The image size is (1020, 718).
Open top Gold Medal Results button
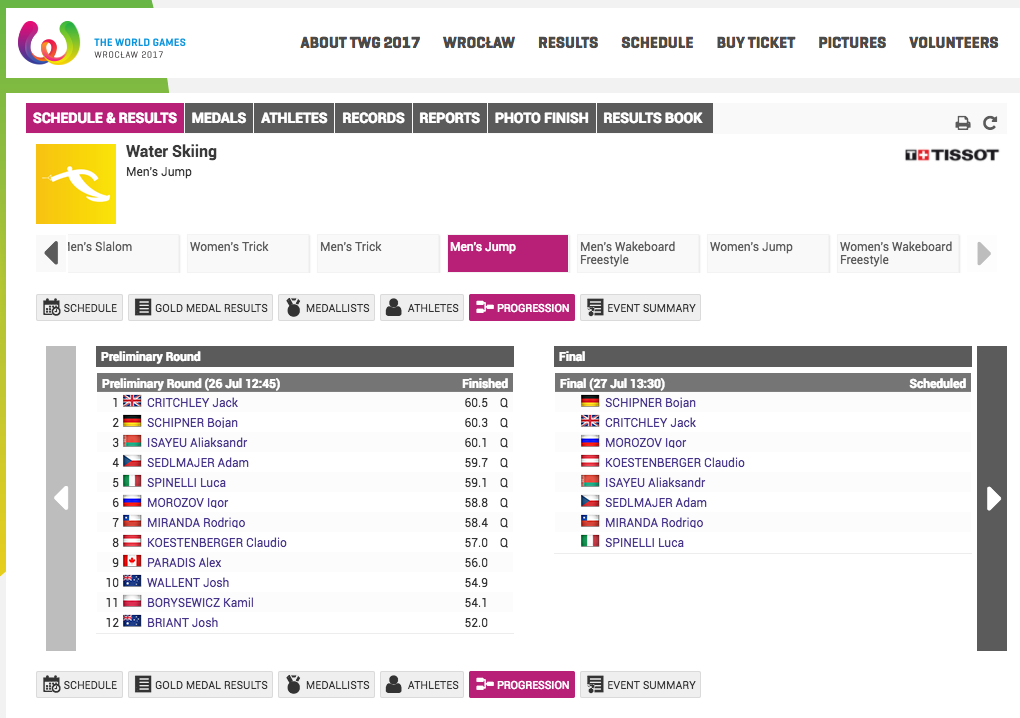200,308
